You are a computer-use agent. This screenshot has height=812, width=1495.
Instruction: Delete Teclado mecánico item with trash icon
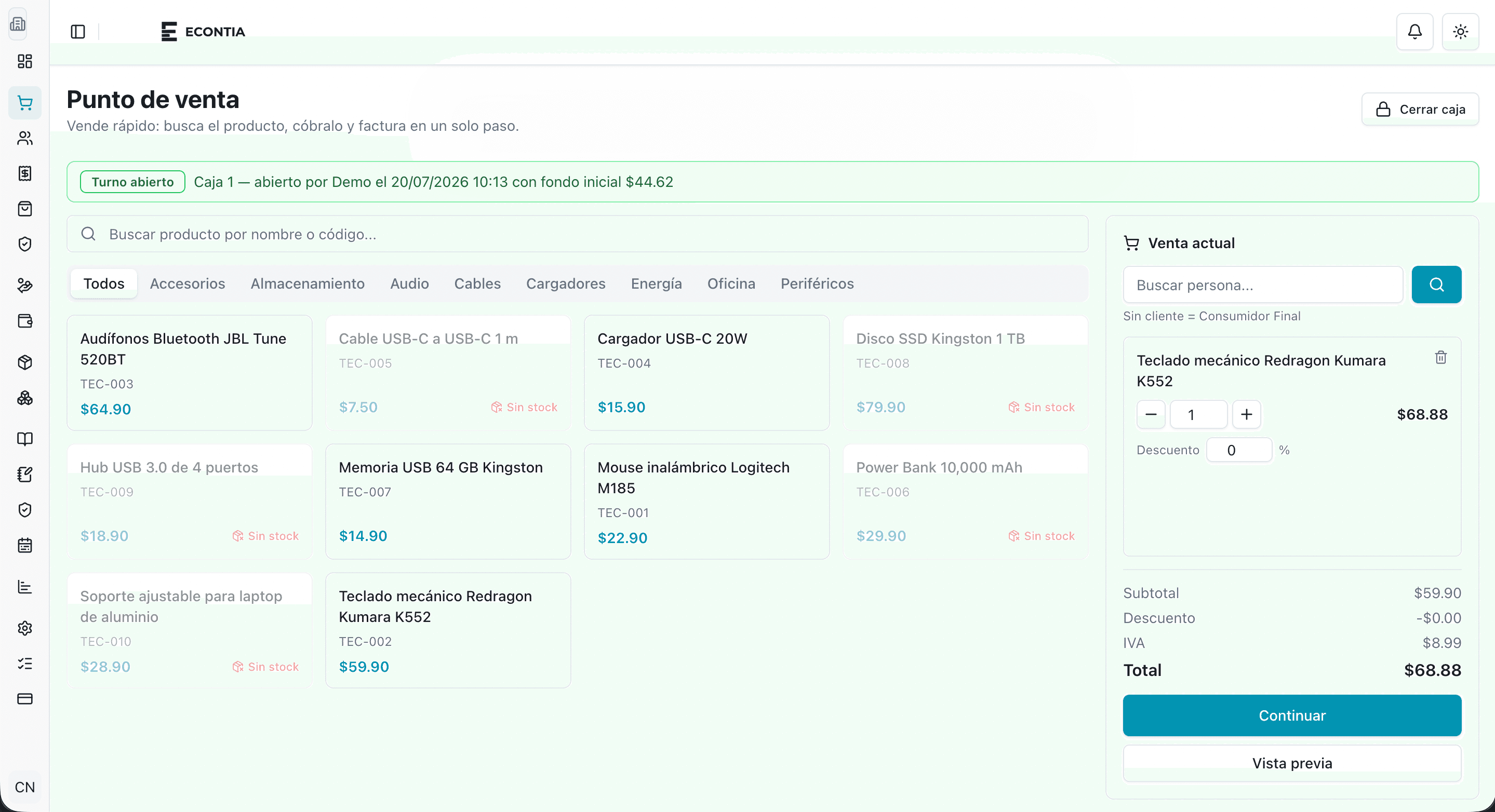point(1440,357)
